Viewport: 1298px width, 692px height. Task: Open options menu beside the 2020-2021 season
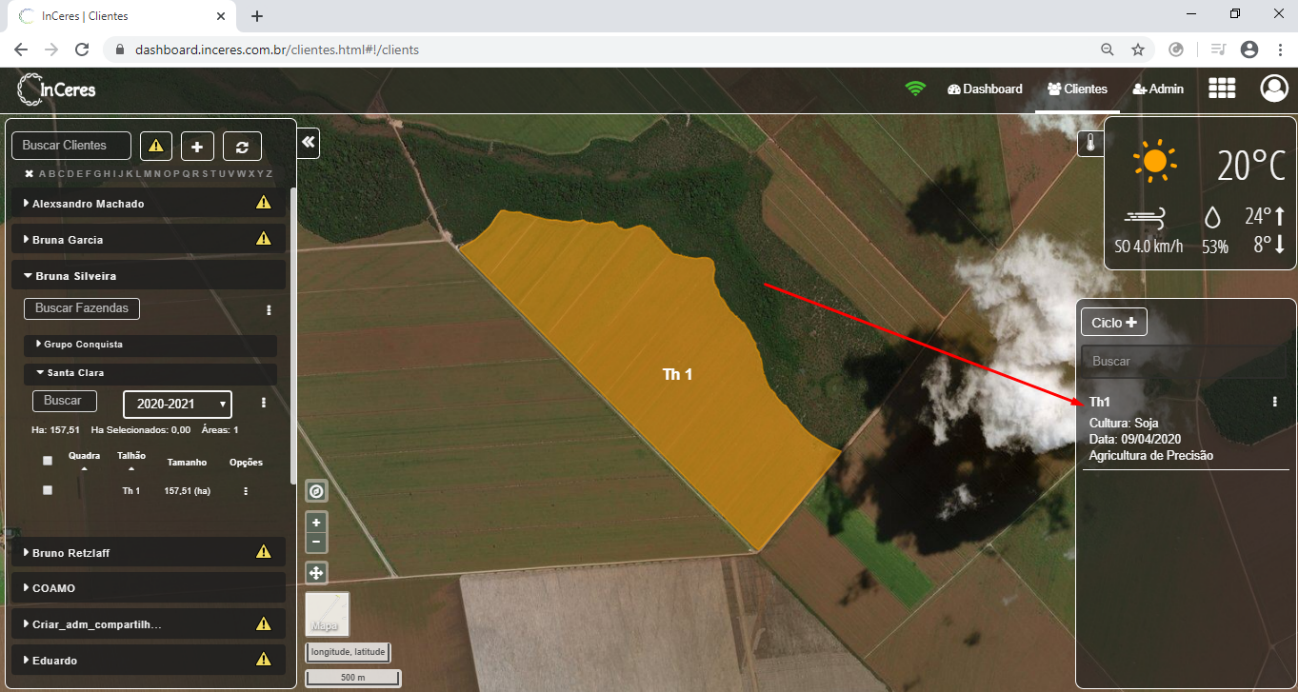coord(263,402)
